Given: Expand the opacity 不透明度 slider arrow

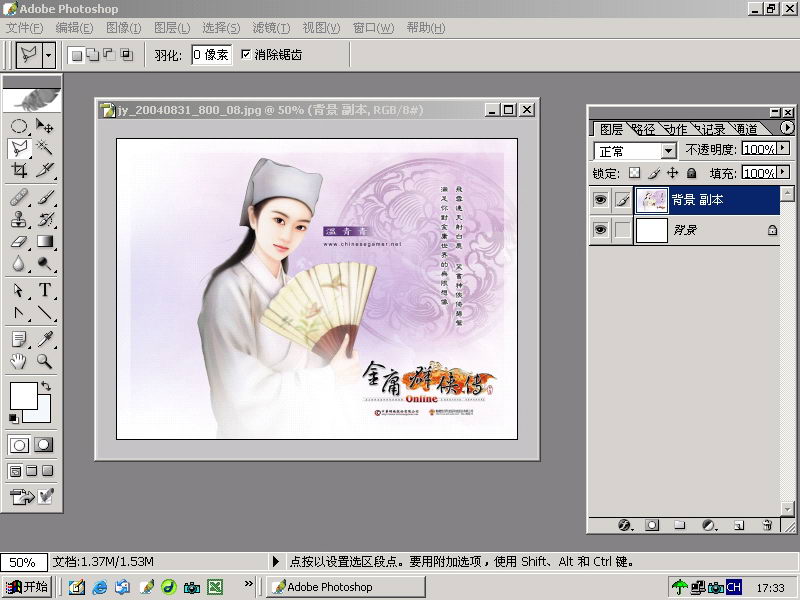Looking at the screenshot, I should point(783,149).
